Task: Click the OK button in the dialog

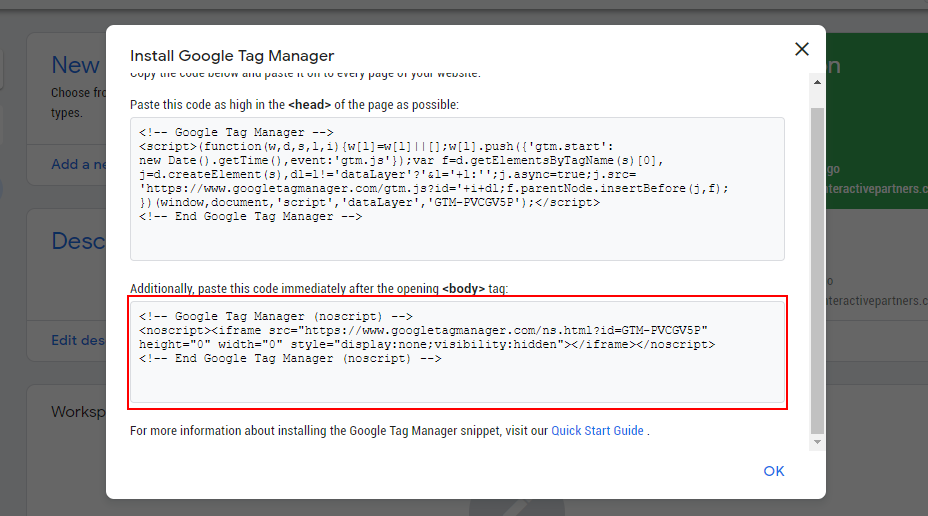Action: (x=774, y=471)
